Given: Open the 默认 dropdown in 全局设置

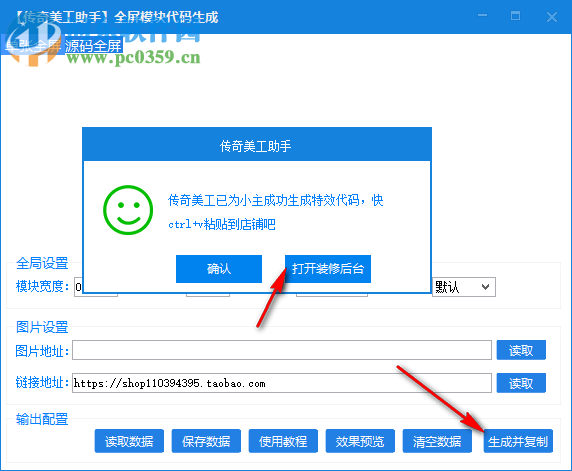Looking at the screenshot, I should tap(464, 287).
